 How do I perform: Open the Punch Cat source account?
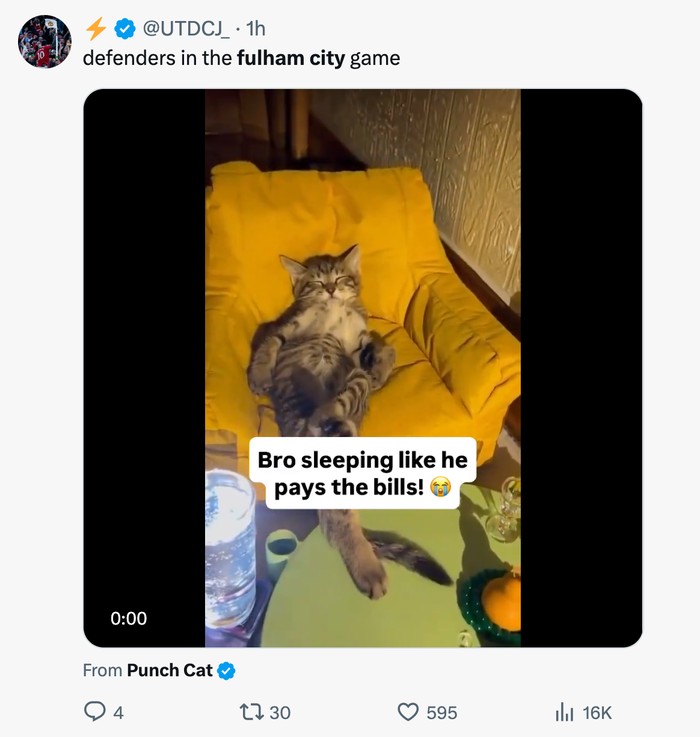pyautogui.click(x=169, y=670)
